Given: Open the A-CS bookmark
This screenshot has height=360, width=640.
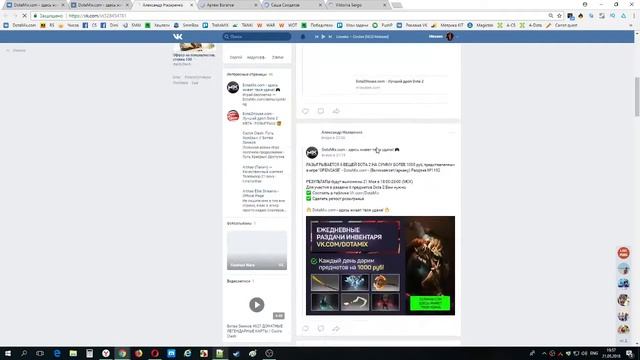Looking at the screenshot, I should 507,25.
